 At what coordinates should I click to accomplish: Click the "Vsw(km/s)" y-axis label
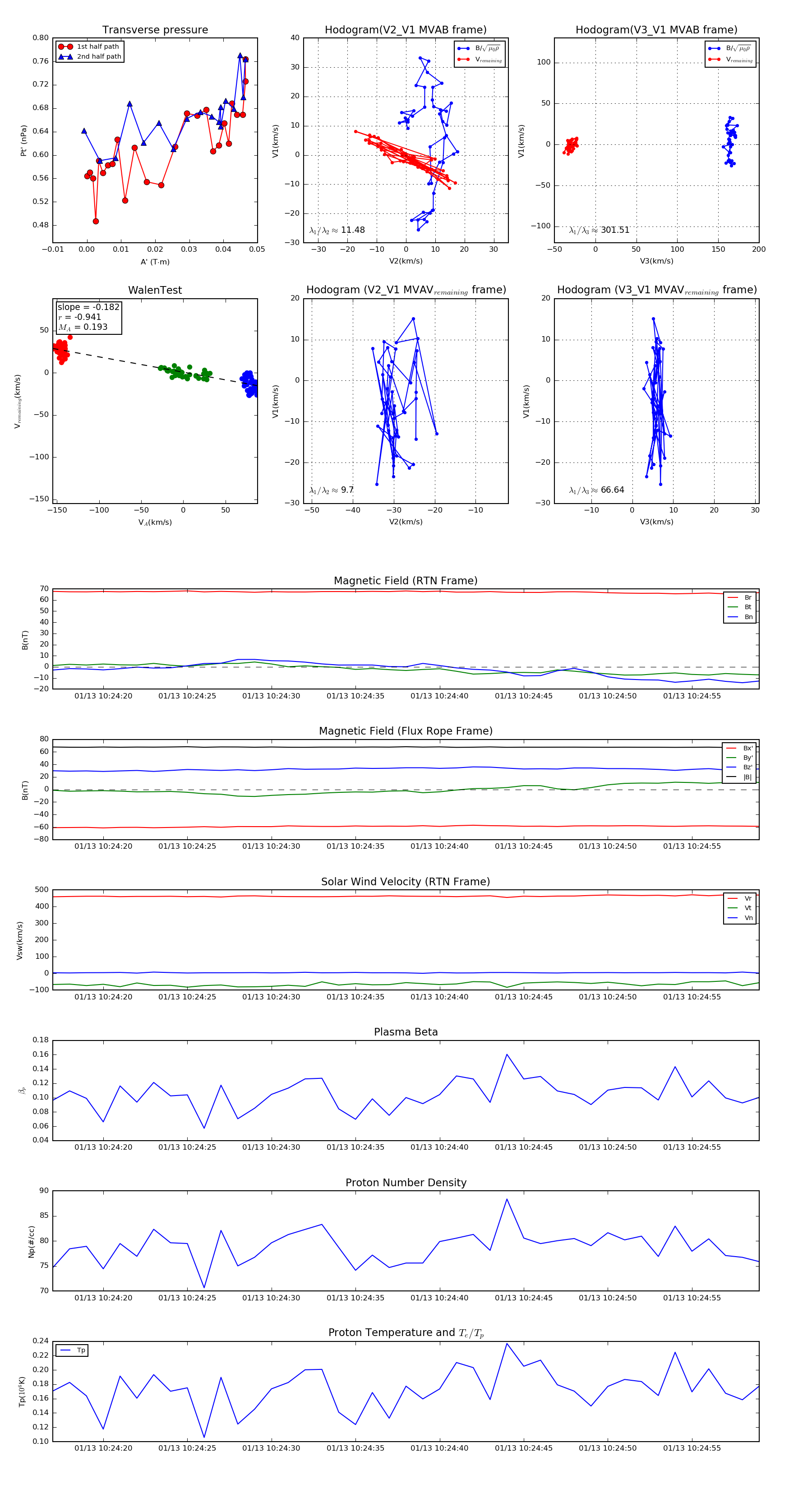click(20, 940)
